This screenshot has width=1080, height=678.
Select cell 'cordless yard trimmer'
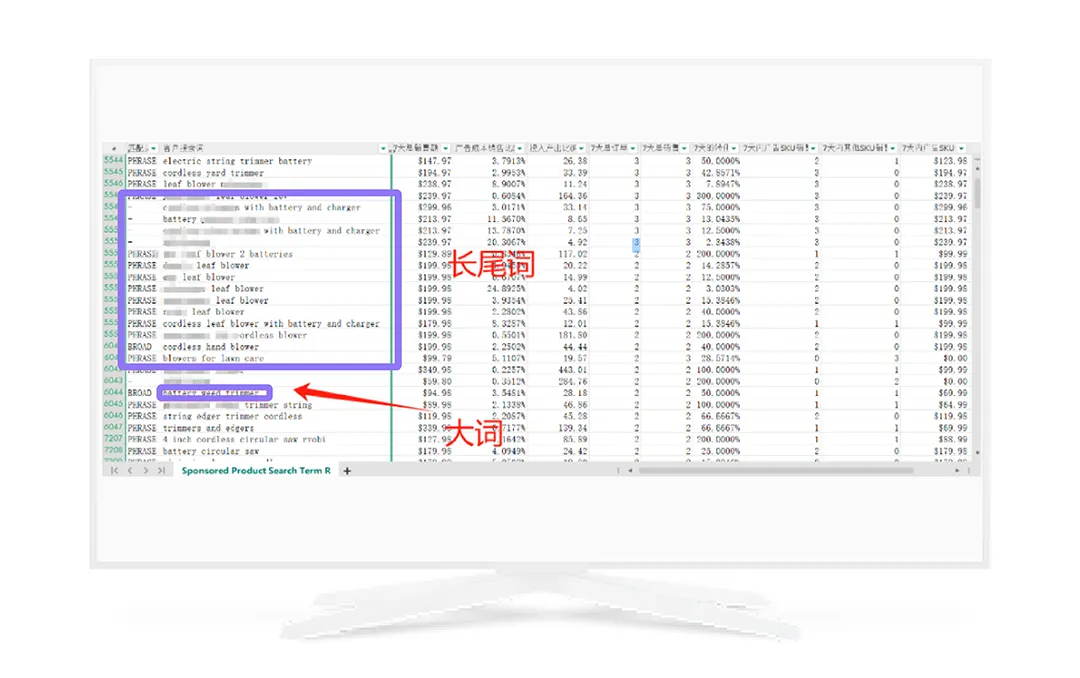click(214, 173)
